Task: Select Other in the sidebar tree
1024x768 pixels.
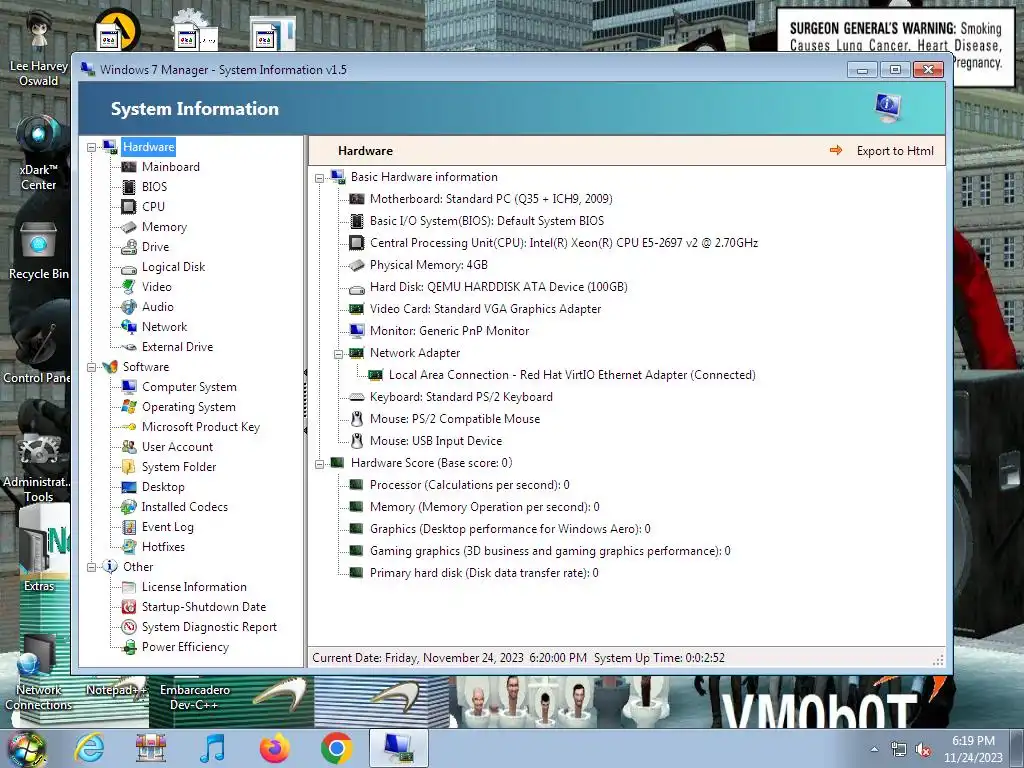Action: (138, 567)
